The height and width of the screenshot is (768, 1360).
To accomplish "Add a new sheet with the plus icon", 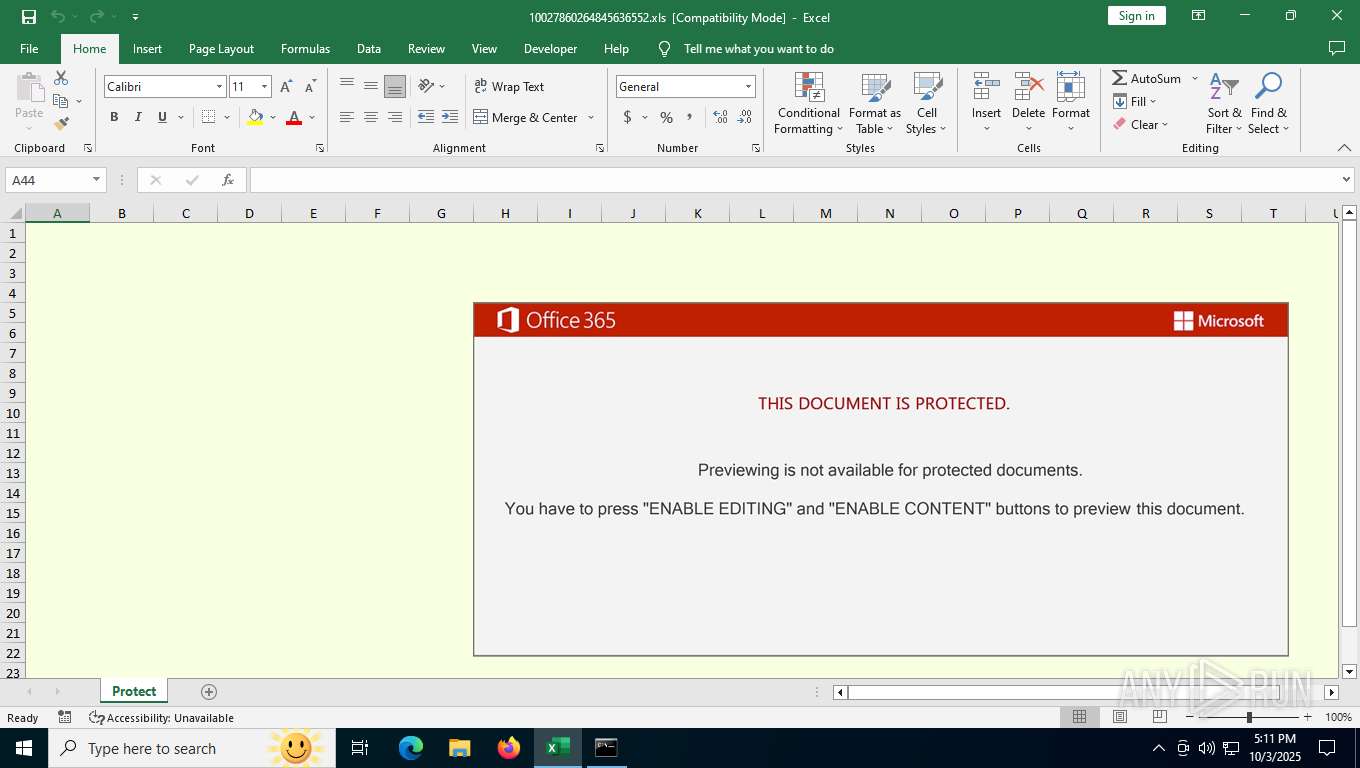I will pos(209,692).
